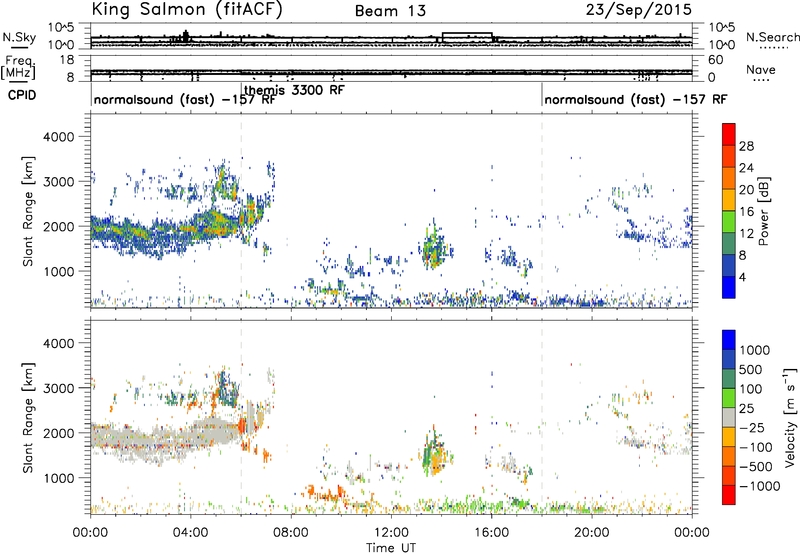Click the Nave legend label
Image resolution: width=800 pixels, height=554 pixels.
pos(761,69)
